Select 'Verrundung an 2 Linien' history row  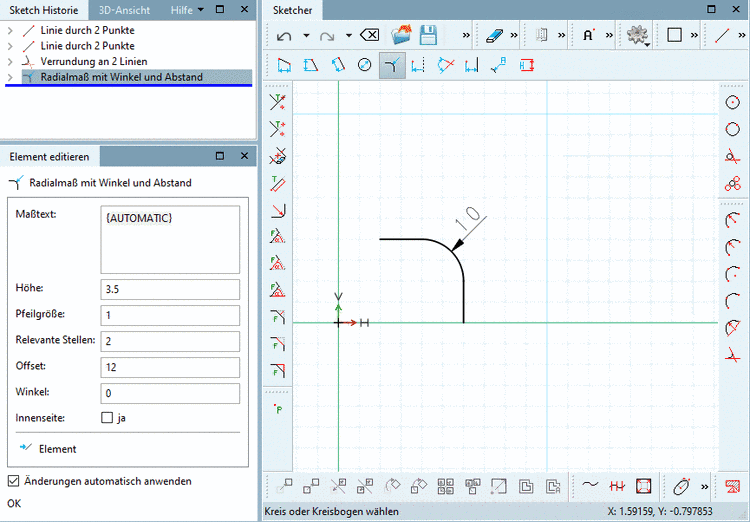point(94,61)
